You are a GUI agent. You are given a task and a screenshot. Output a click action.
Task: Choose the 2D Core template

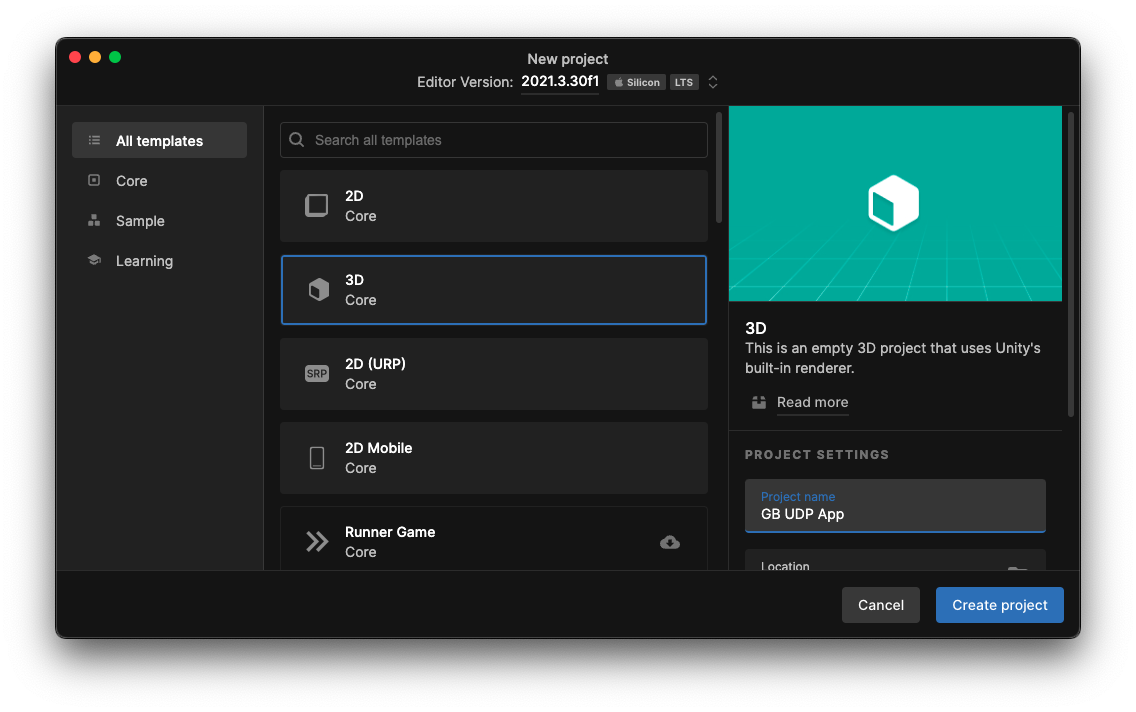[493, 206]
